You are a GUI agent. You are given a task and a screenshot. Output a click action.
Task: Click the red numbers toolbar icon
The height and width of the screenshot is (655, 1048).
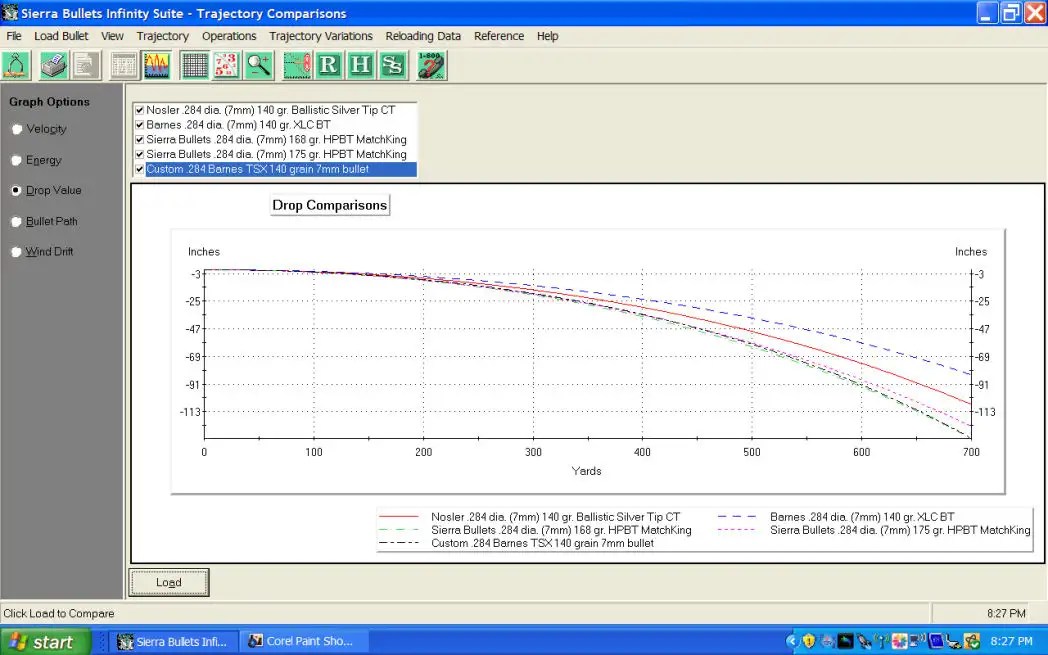coord(227,66)
